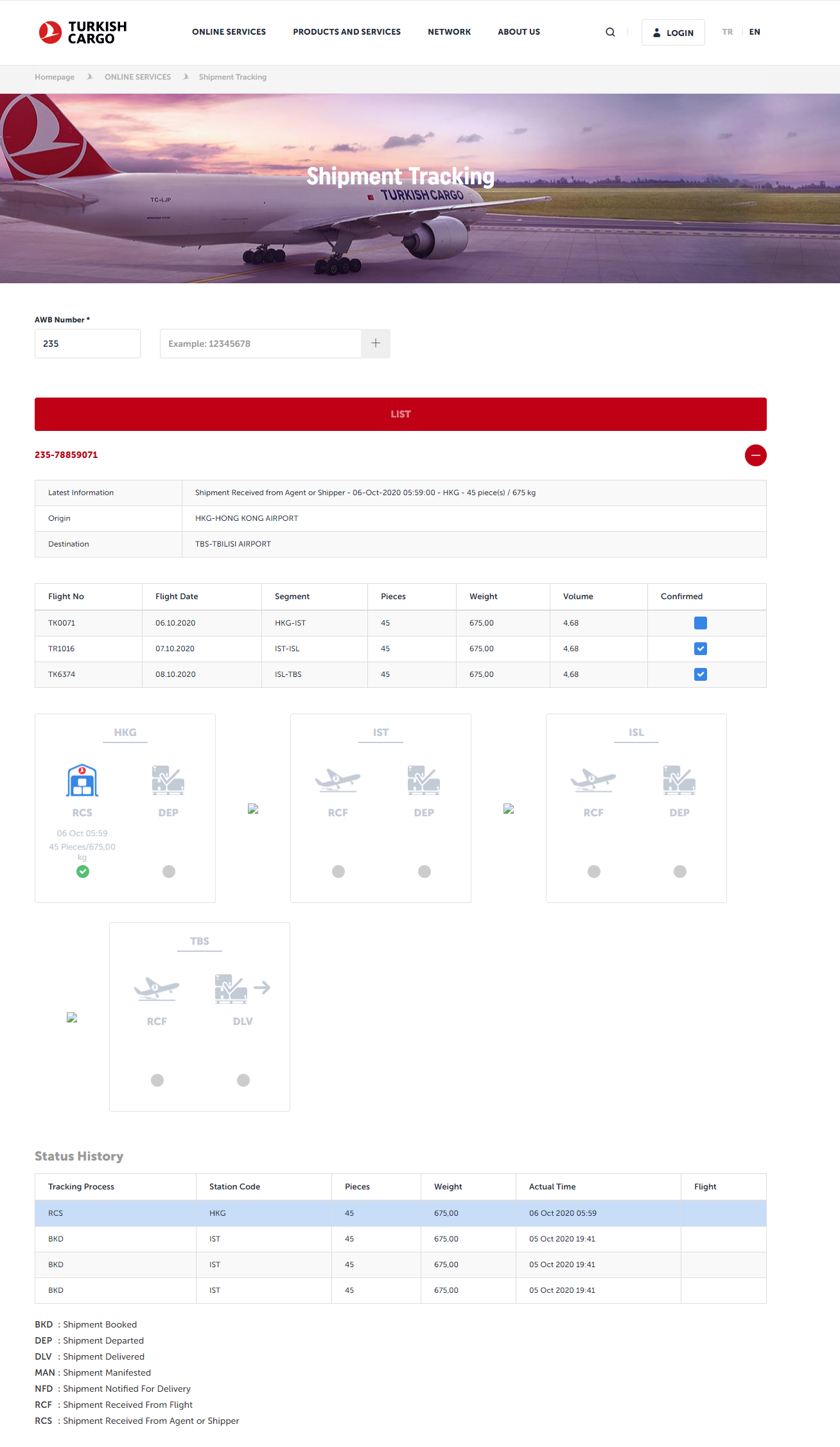Viewport: 840px width, 1447px height.
Task: Toggle Confirmed checkbox for flight TR1016
Action: pyautogui.click(x=701, y=649)
